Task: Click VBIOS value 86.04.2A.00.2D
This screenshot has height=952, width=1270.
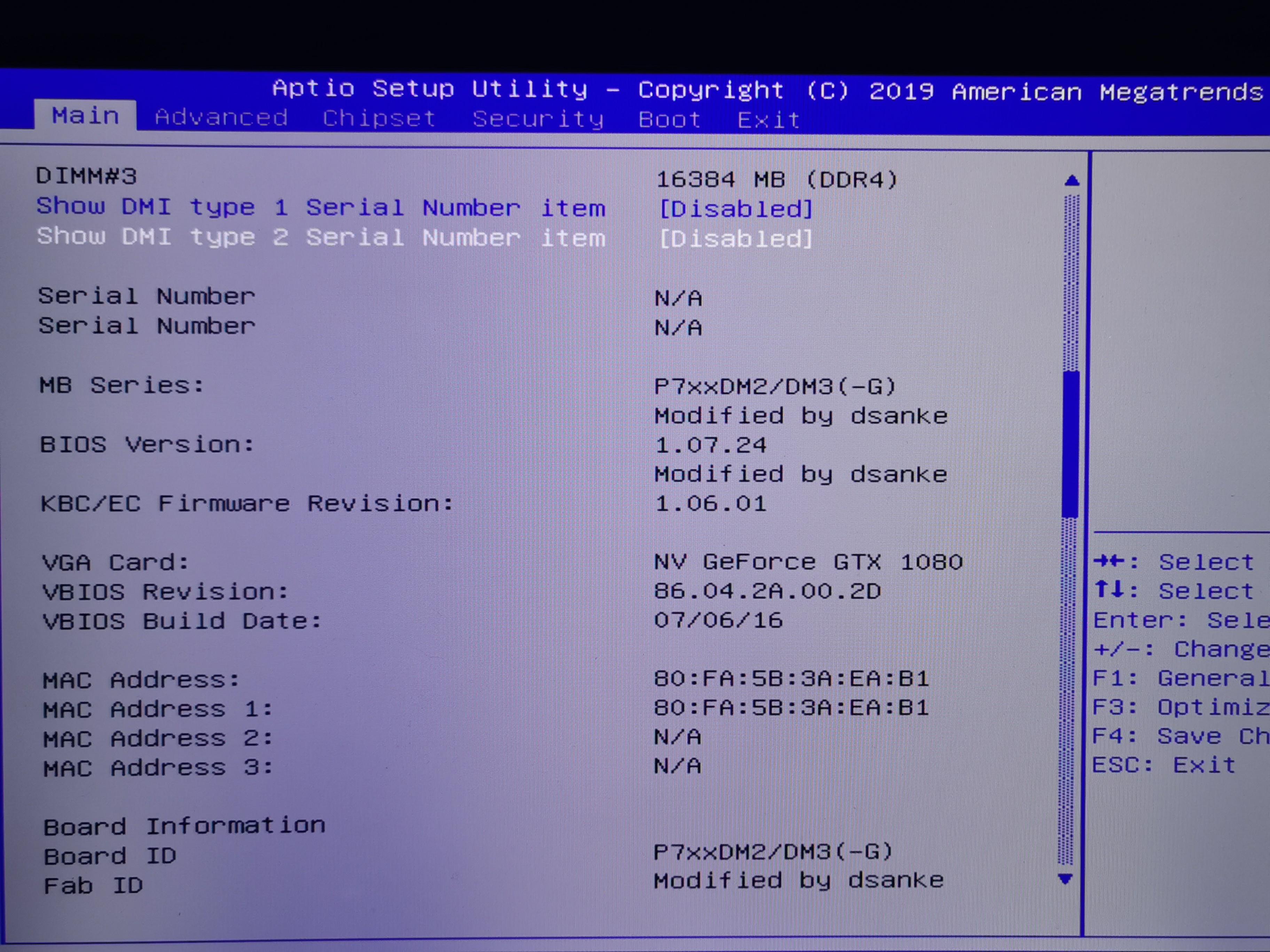Action: tap(767, 591)
